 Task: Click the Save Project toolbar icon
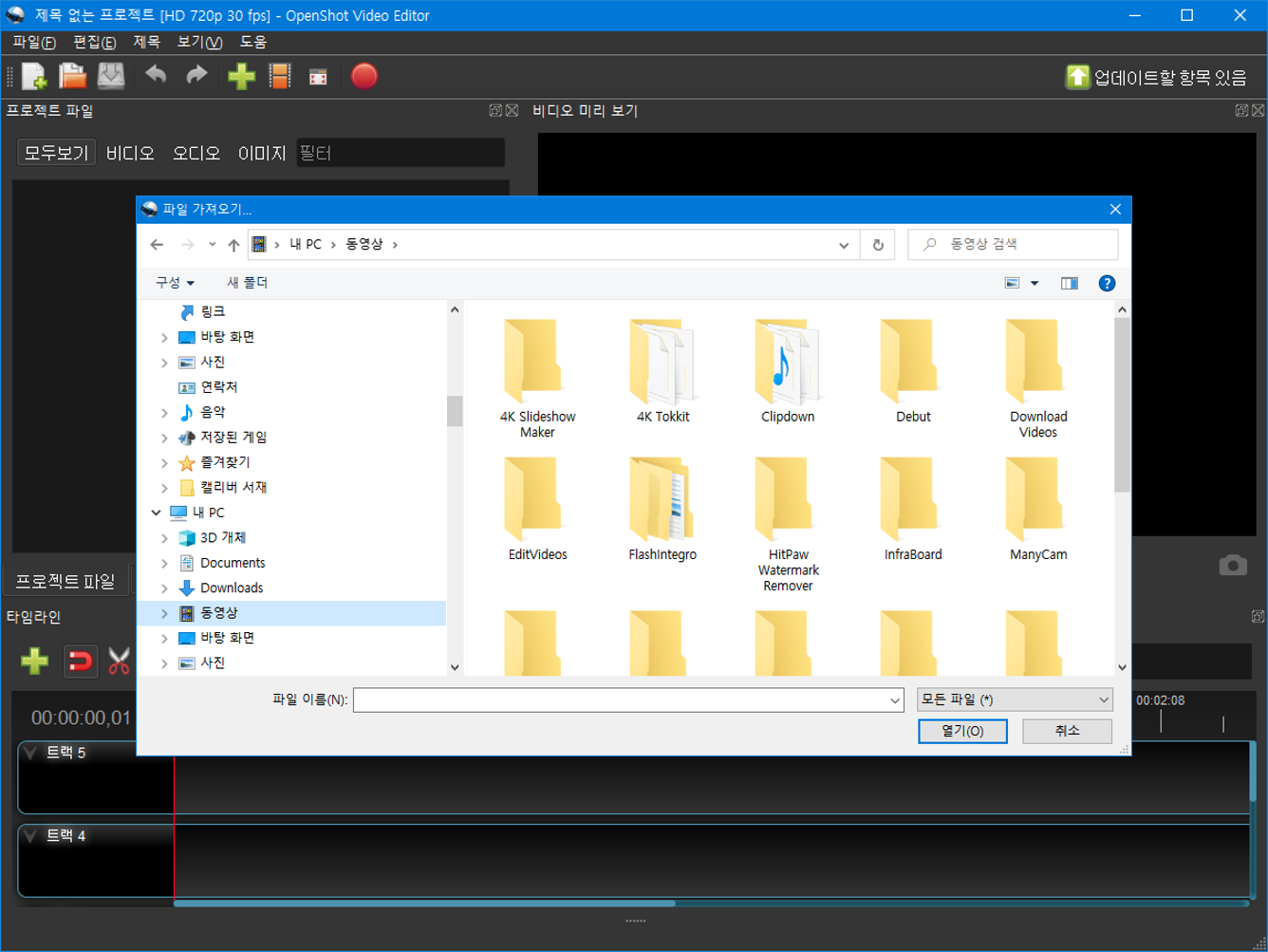[x=111, y=76]
